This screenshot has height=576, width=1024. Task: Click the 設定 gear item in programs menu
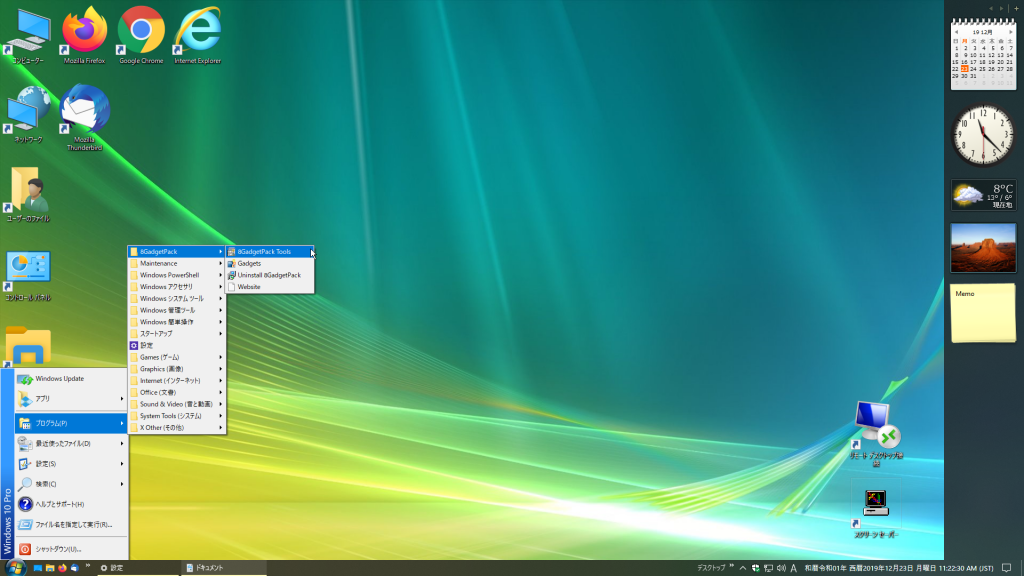tap(176, 345)
